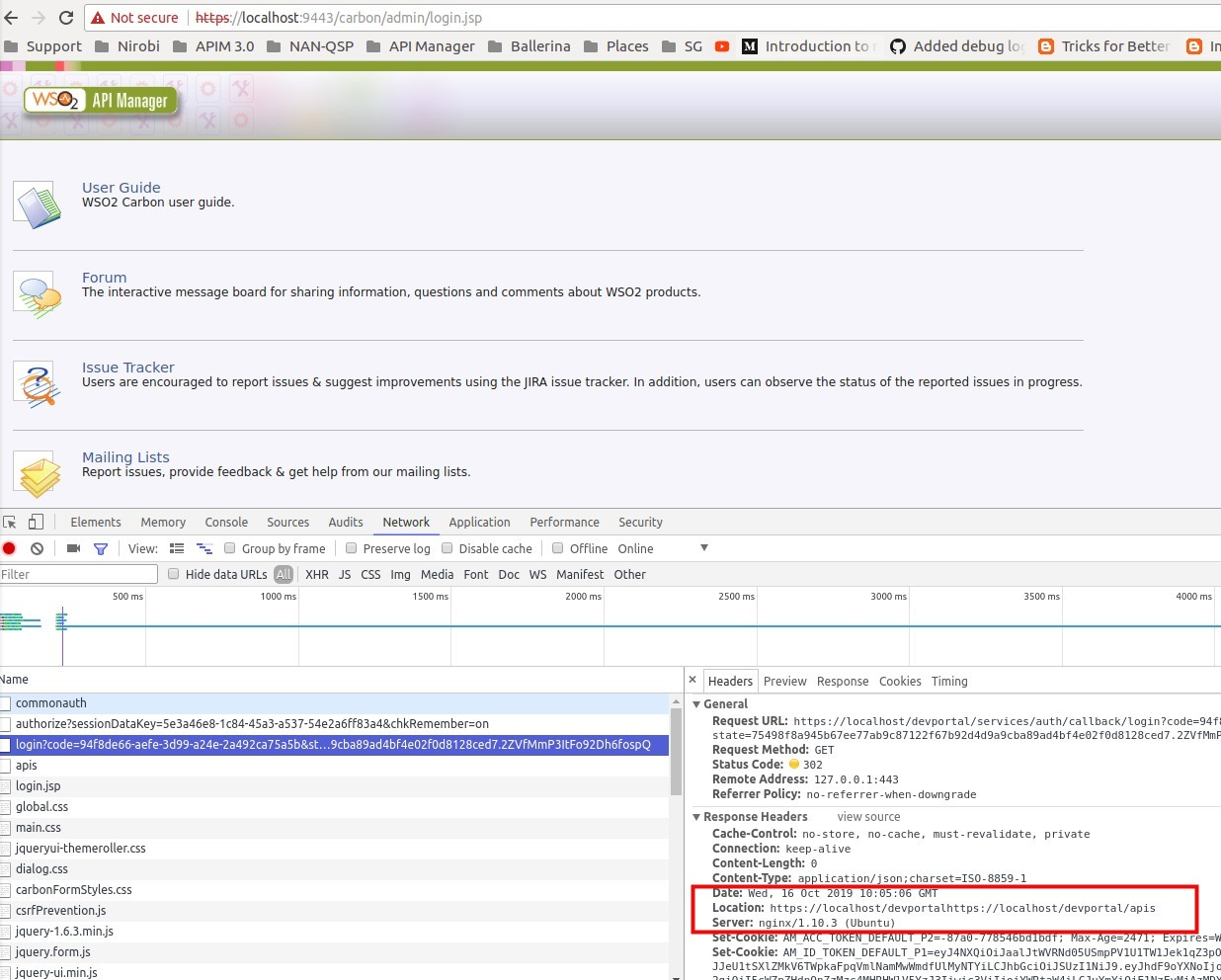1221x980 pixels.
Task: Select the authorize?sessionDataKey request row
Action: click(x=335, y=724)
